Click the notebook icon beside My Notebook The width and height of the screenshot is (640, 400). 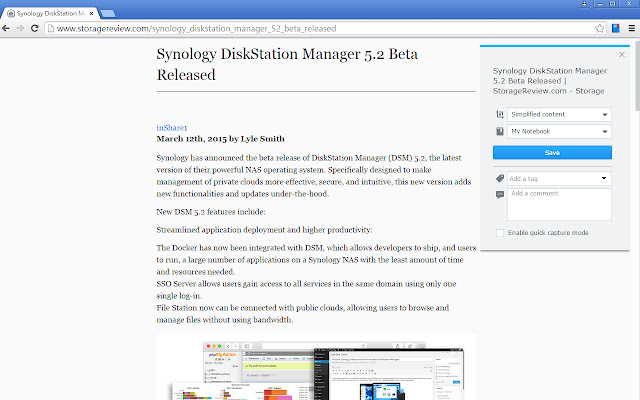pyautogui.click(x=500, y=131)
